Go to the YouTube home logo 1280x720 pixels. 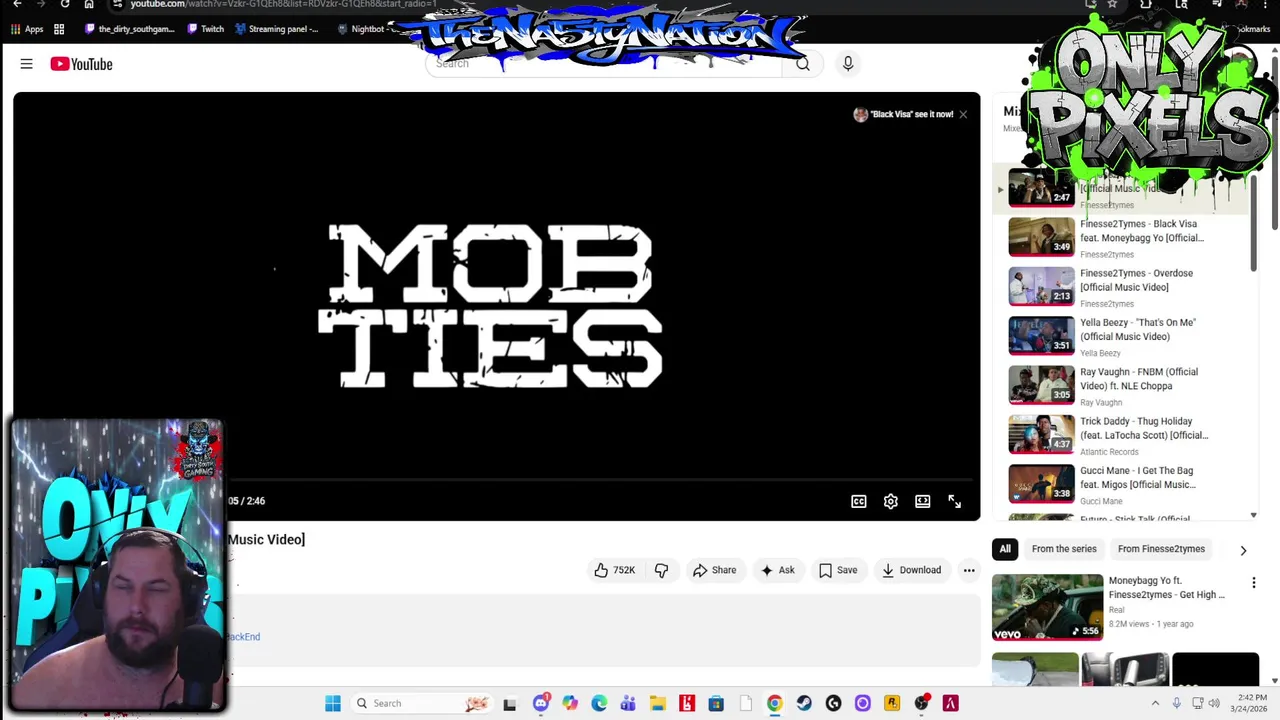(81, 64)
